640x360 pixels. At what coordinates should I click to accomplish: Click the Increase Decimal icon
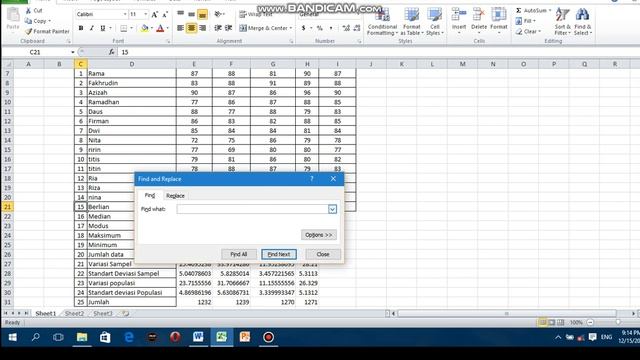coord(346,28)
